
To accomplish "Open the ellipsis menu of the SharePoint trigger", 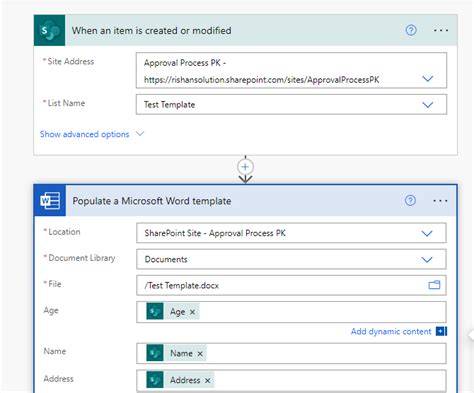I will coord(441,30).
